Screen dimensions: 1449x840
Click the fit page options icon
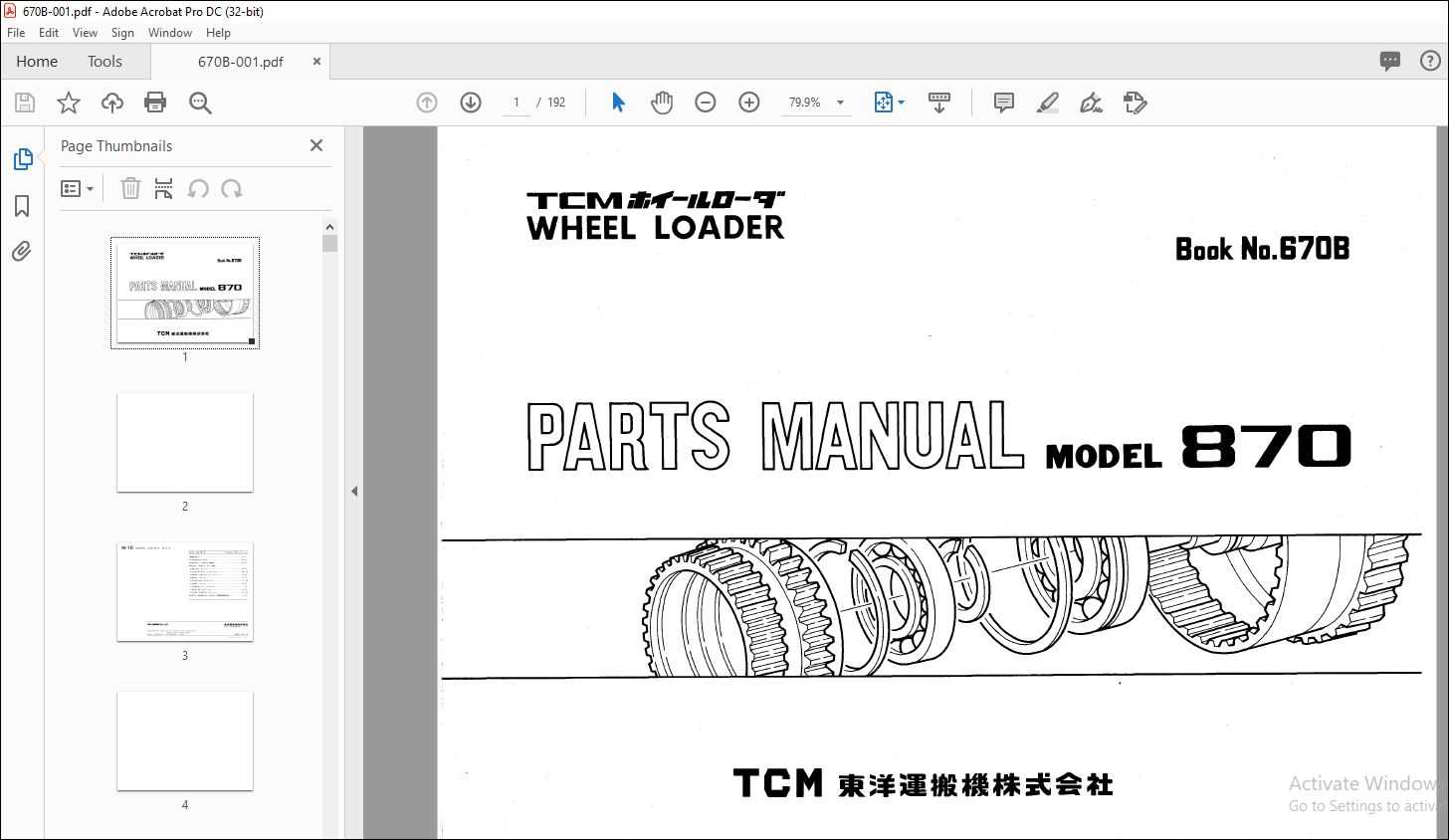[x=883, y=103]
